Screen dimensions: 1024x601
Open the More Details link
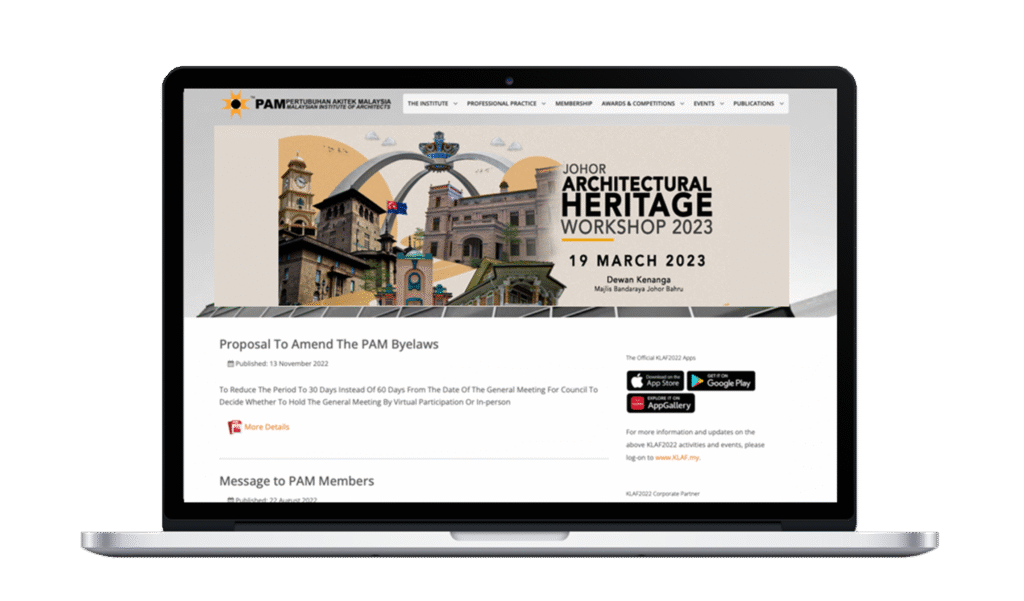(x=267, y=427)
